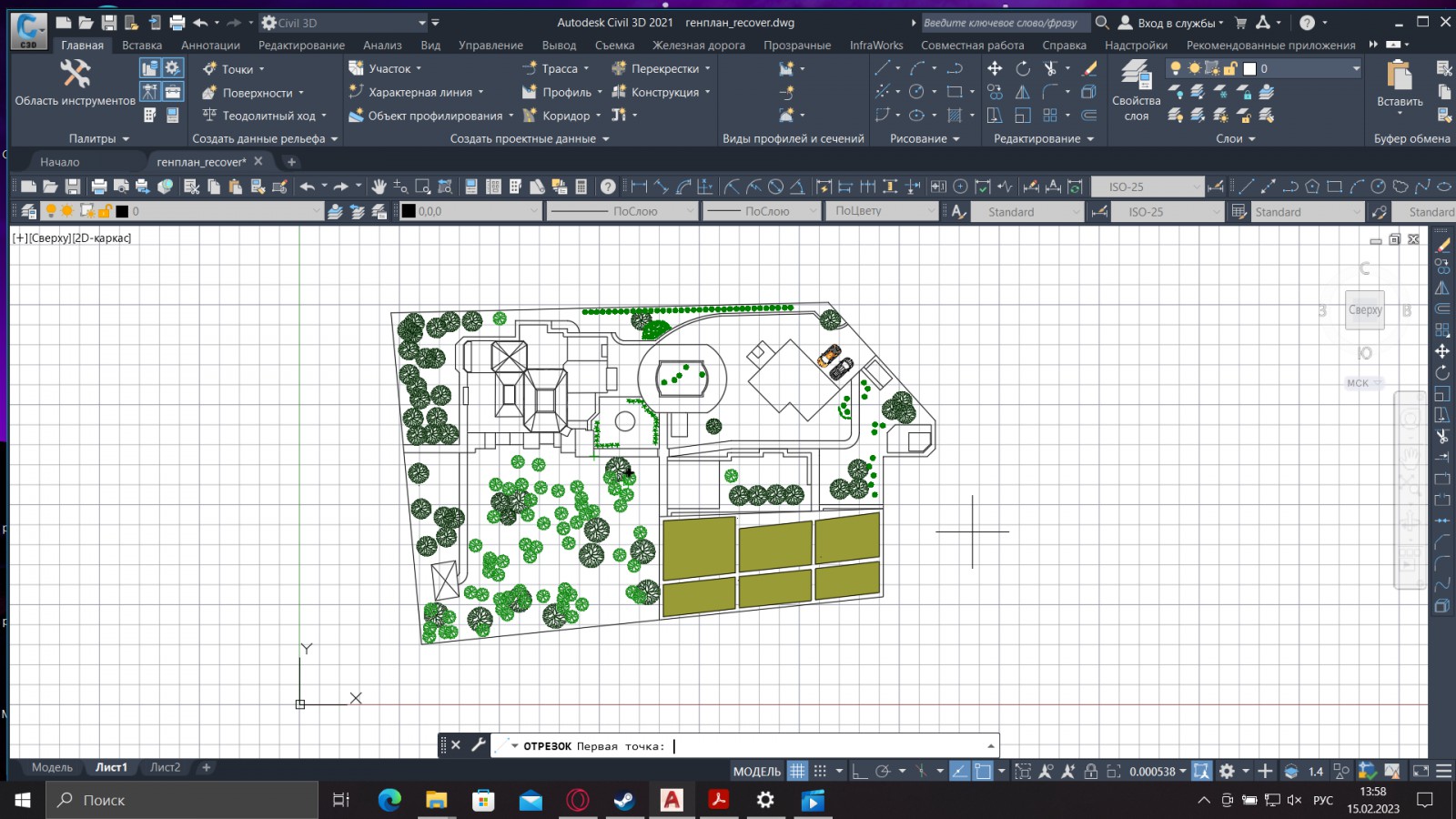This screenshot has height=819, width=1456.
Task: Click the Свойства слоя layer properties button
Action: tap(1136, 91)
